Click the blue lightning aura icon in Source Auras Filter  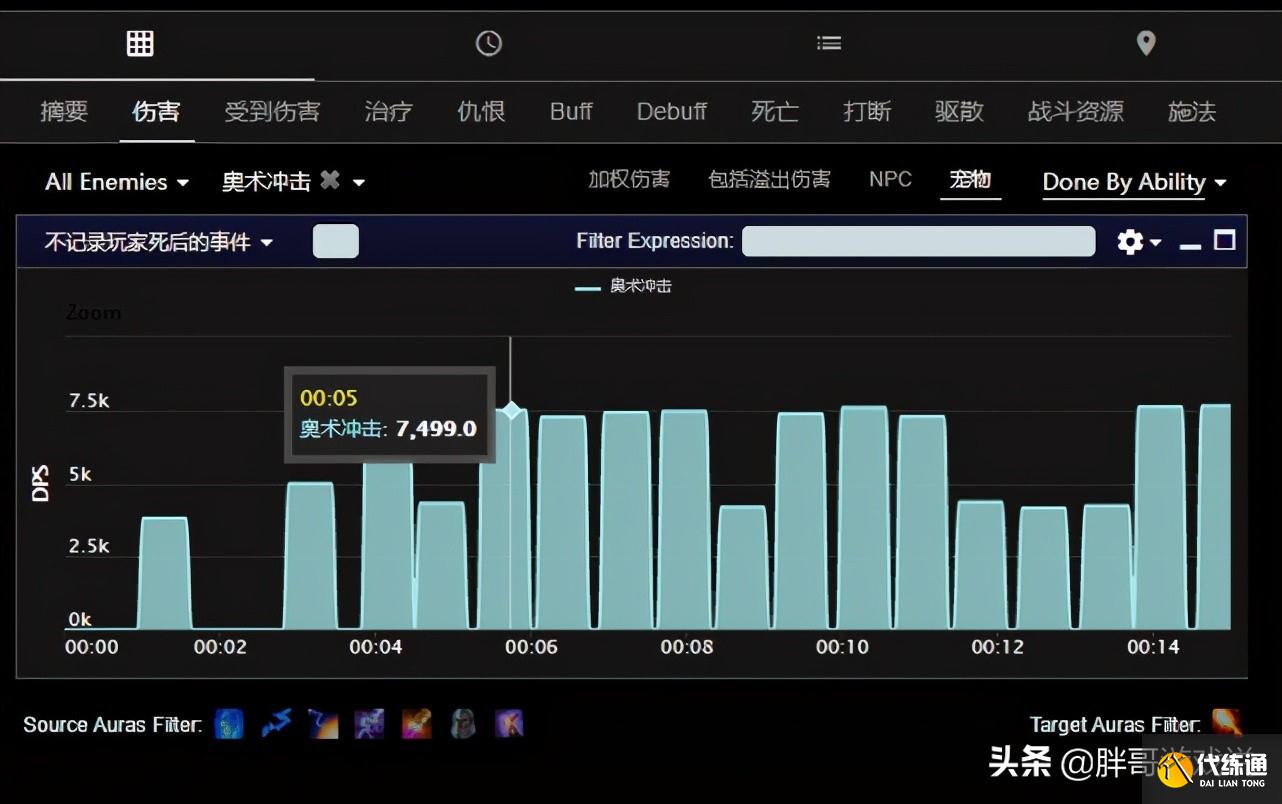(x=276, y=723)
